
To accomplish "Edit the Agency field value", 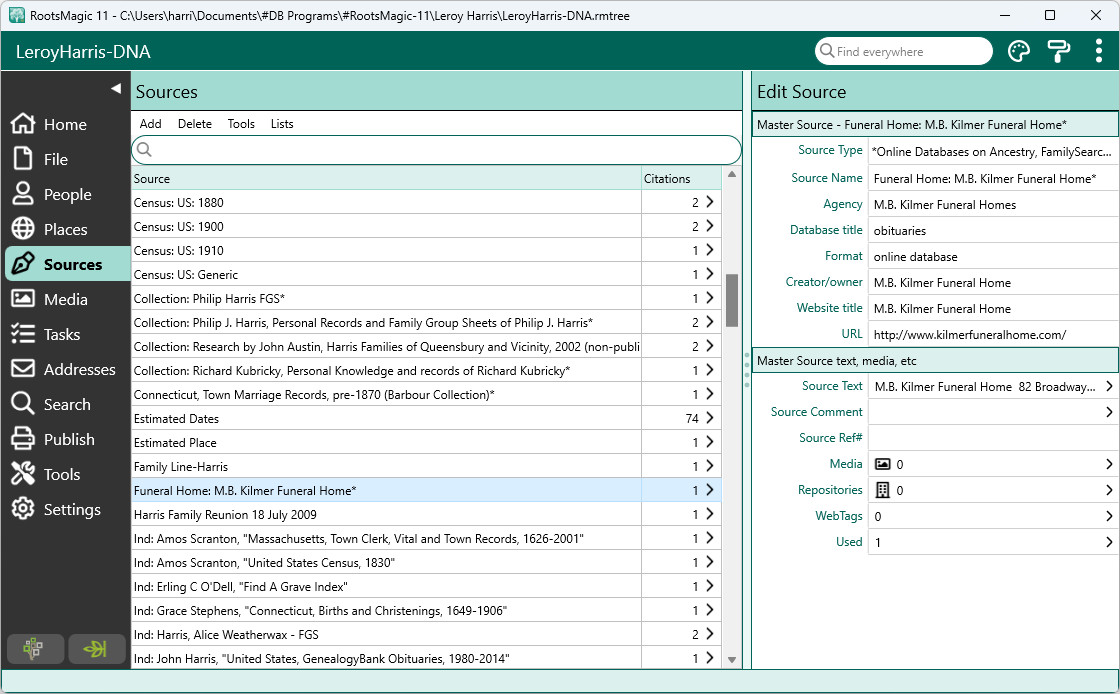I will pyautogui.click(x=993, y=205).
